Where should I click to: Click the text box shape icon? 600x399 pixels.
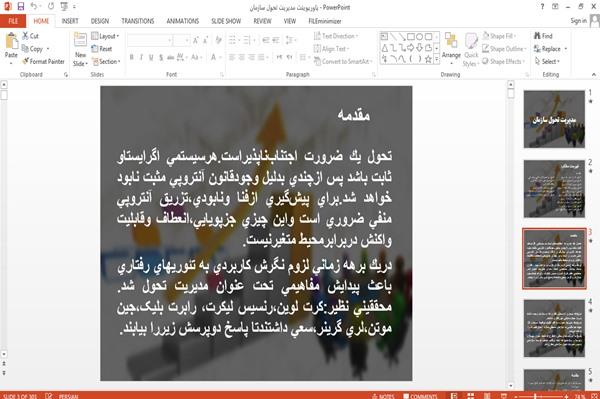(384, 37)
